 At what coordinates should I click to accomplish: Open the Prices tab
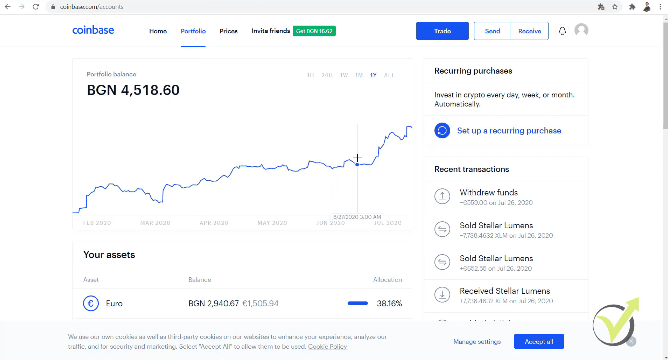[228, 31]
